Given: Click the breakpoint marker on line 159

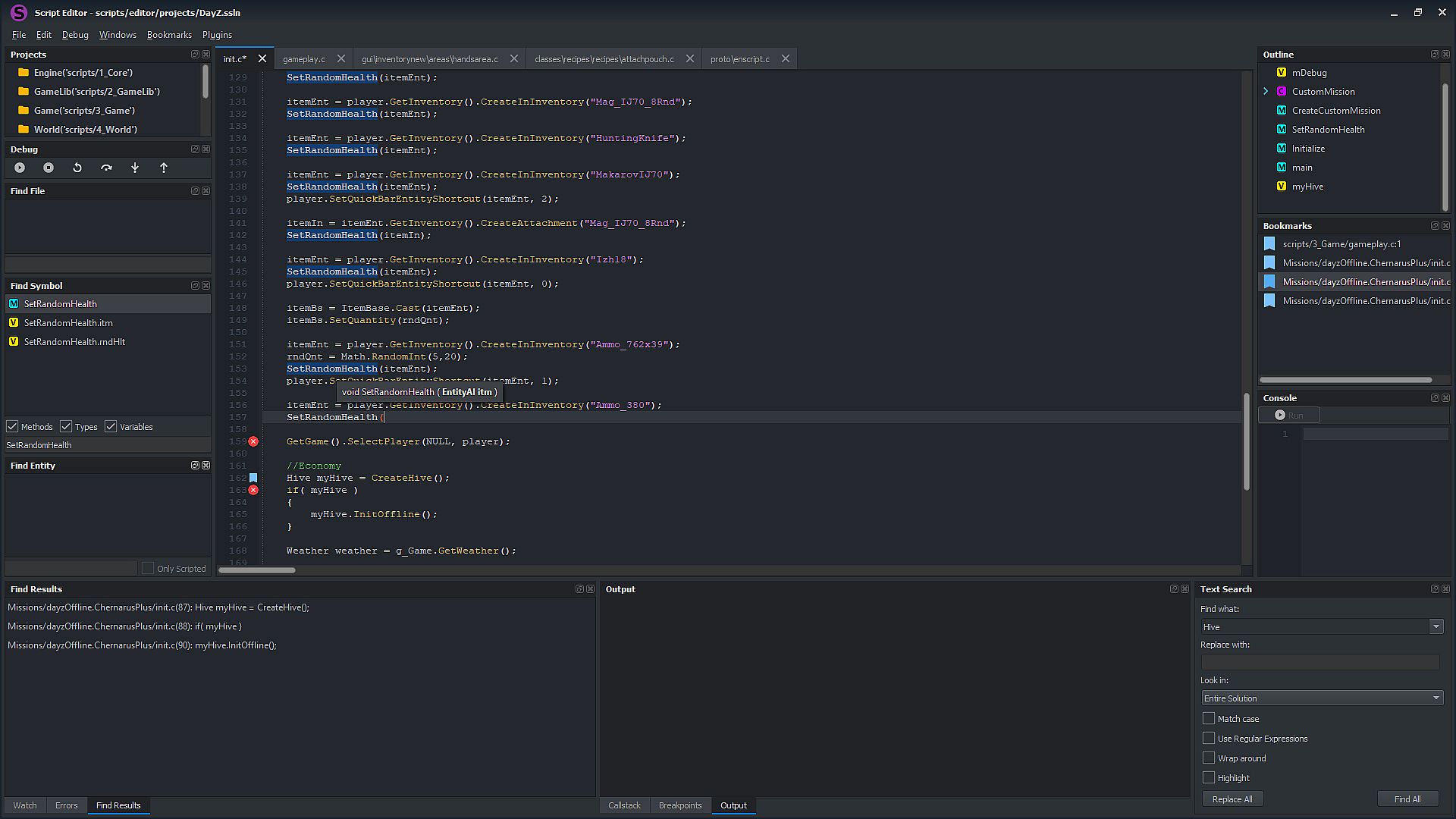Looking at the screenshot, I should [253, 441].
